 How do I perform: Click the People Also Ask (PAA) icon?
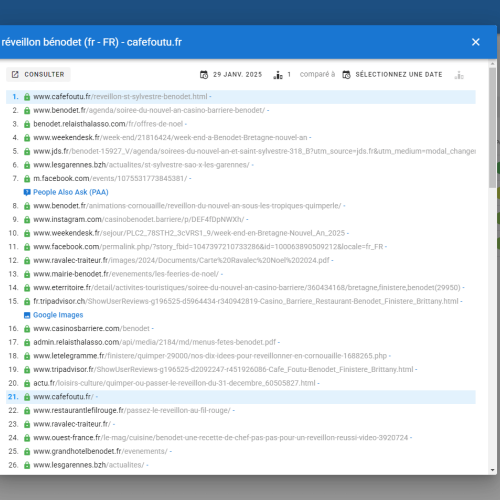point(27,192)
